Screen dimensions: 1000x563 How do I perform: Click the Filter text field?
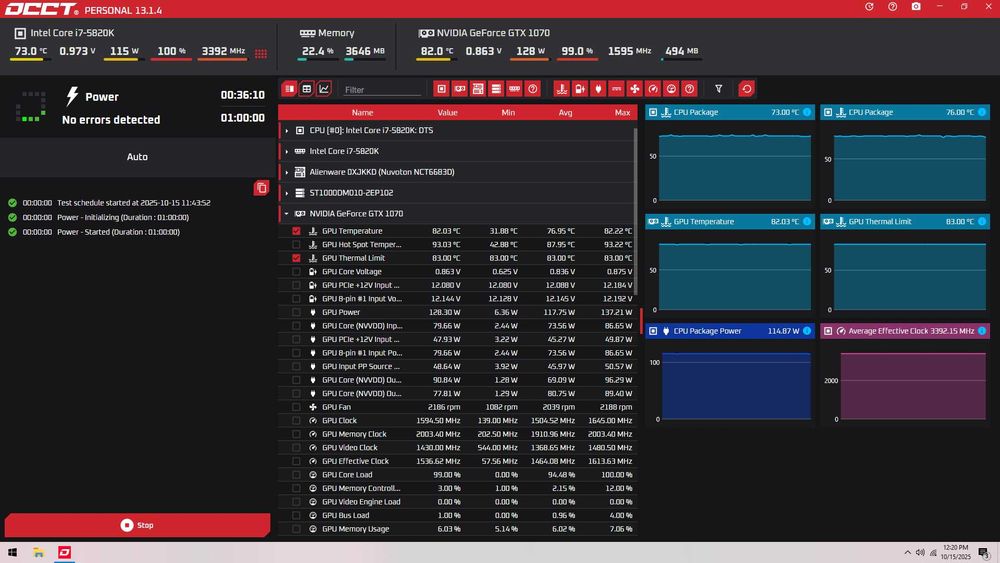[x=381, y=90]
